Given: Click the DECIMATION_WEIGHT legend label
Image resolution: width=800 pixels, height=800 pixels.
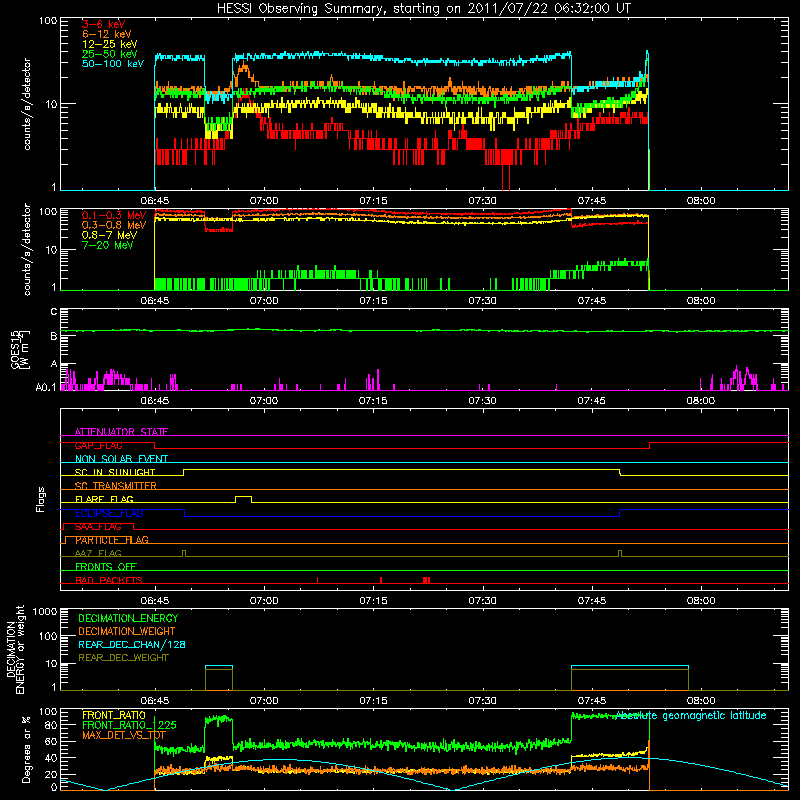Looking at the screenshot, I should coord(127,631).
